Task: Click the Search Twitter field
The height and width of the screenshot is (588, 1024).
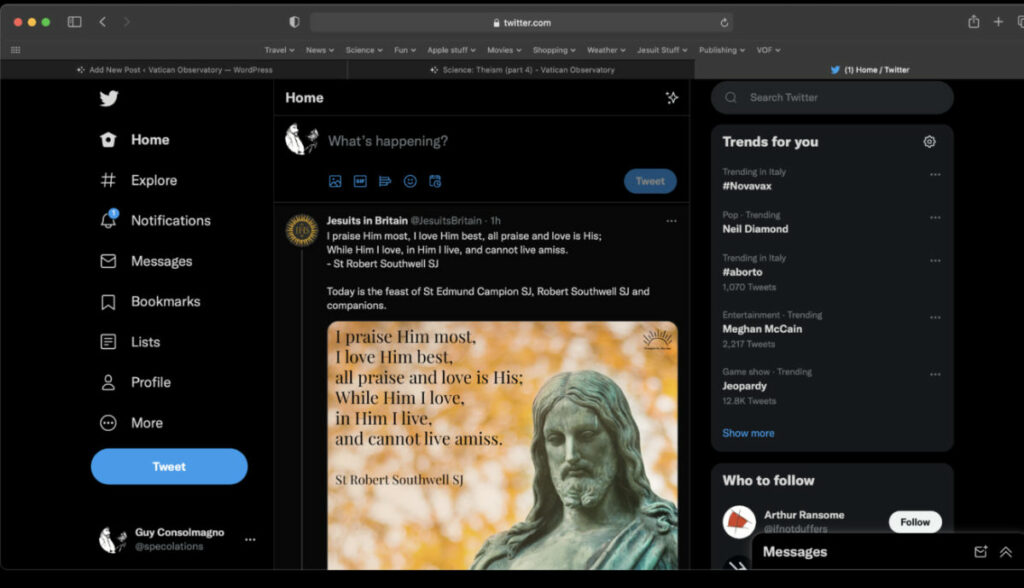Action: pyautogui.click(x=832, y=97)
